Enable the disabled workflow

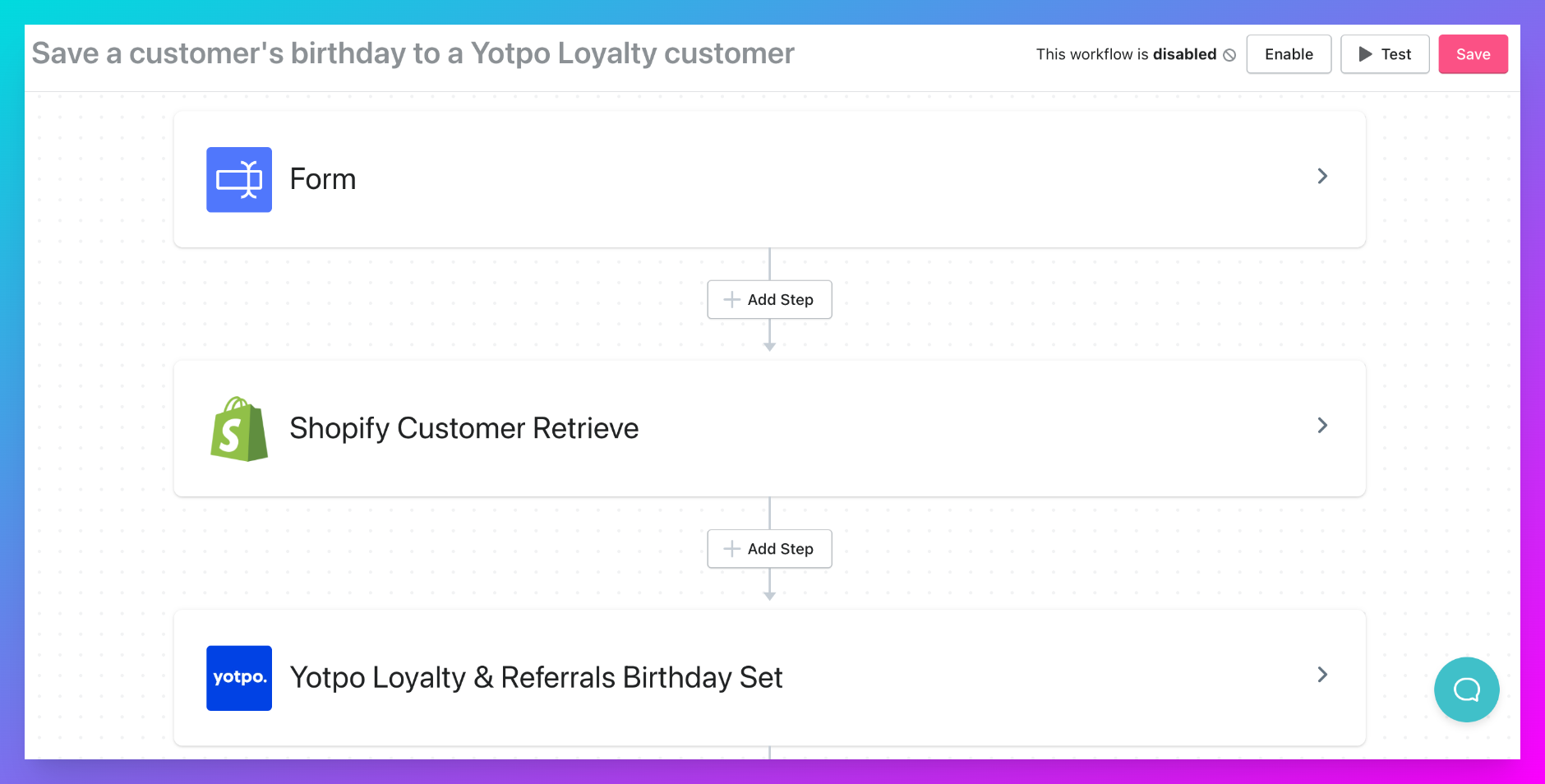[x=1288, y=54]
